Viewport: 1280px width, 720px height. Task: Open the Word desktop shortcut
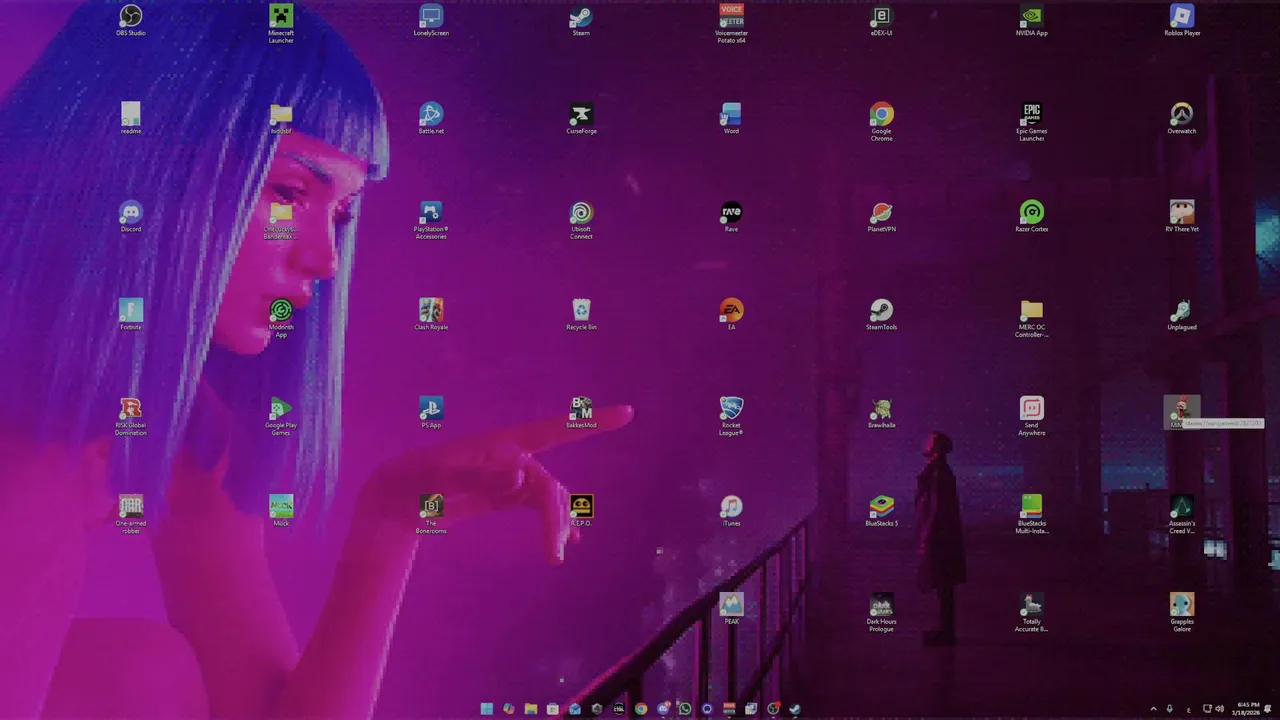[731, 119]
